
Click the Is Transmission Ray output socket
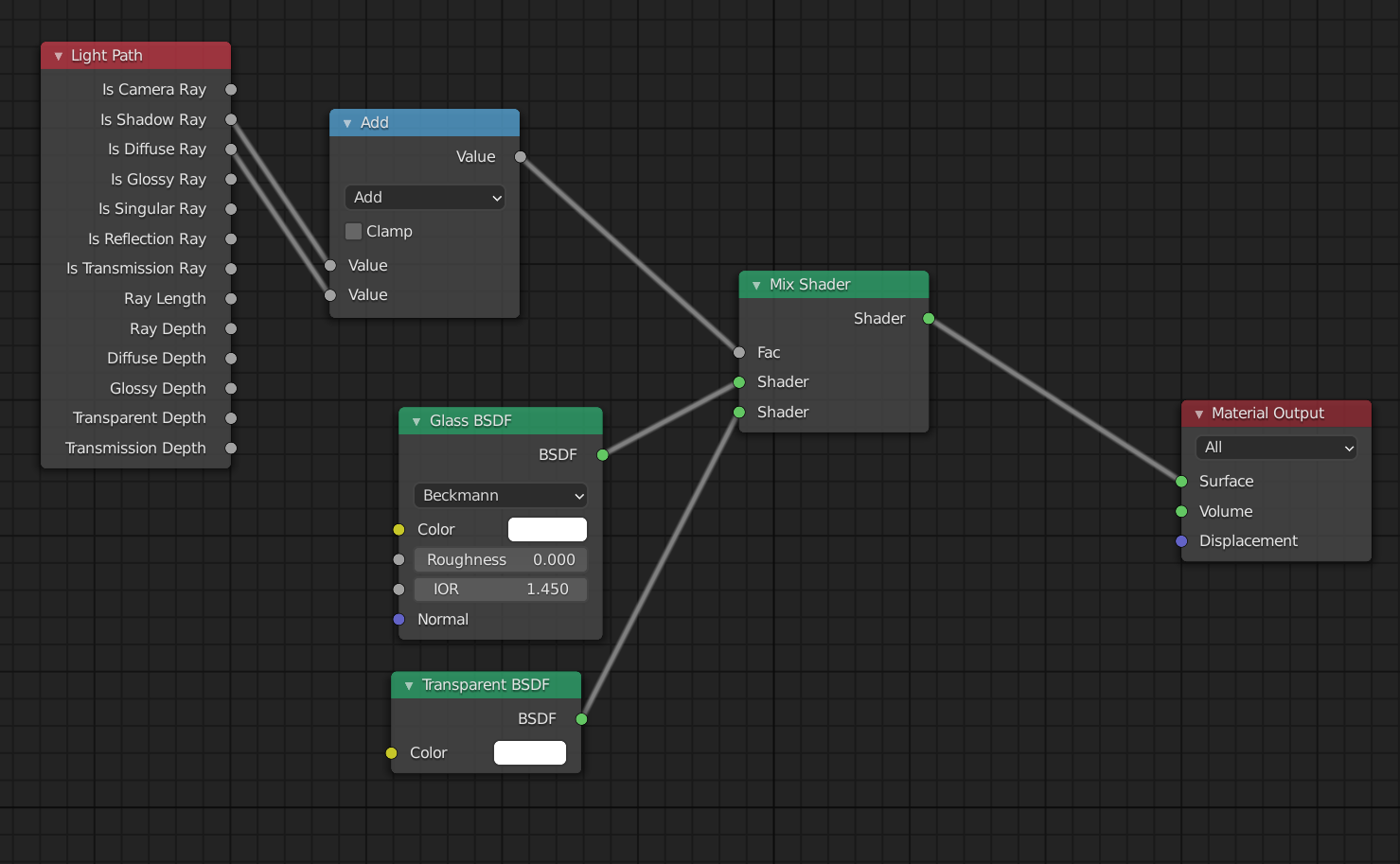coord(231,269)
